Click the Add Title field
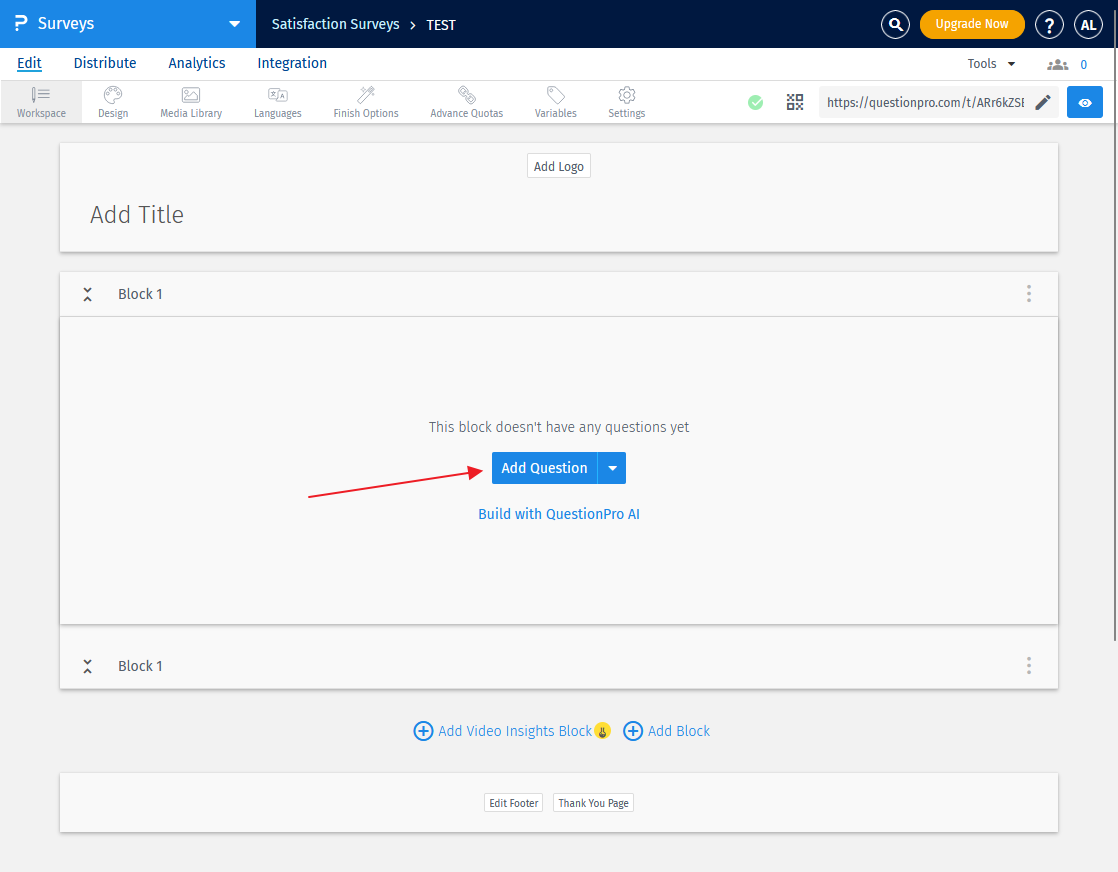This screenshot has height=872, width=1118. point(137,215)
